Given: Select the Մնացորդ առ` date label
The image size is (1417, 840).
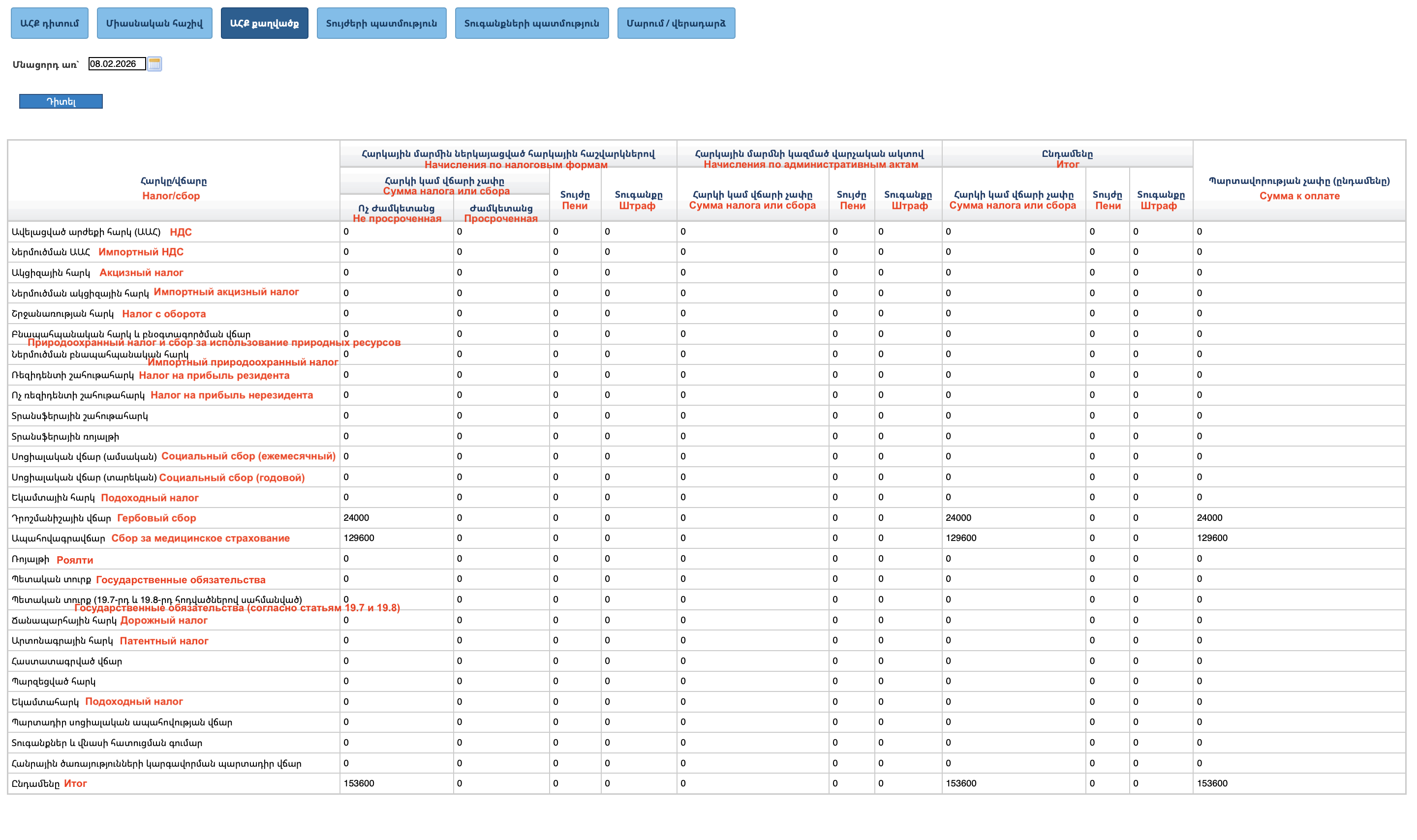Looking at the screenshot, I should tap(46, 64).
